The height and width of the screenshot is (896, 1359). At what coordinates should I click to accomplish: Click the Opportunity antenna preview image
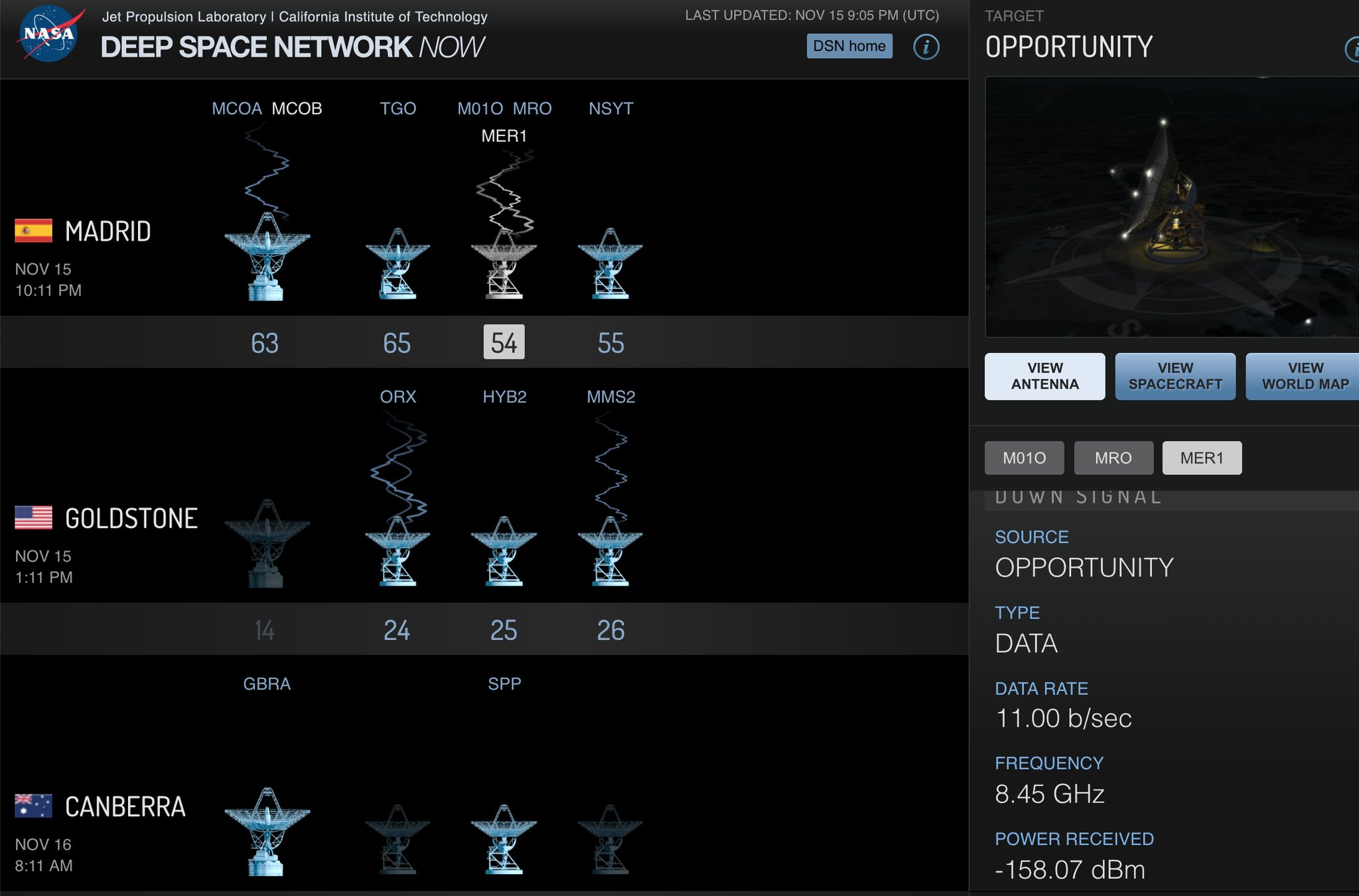1171,207
